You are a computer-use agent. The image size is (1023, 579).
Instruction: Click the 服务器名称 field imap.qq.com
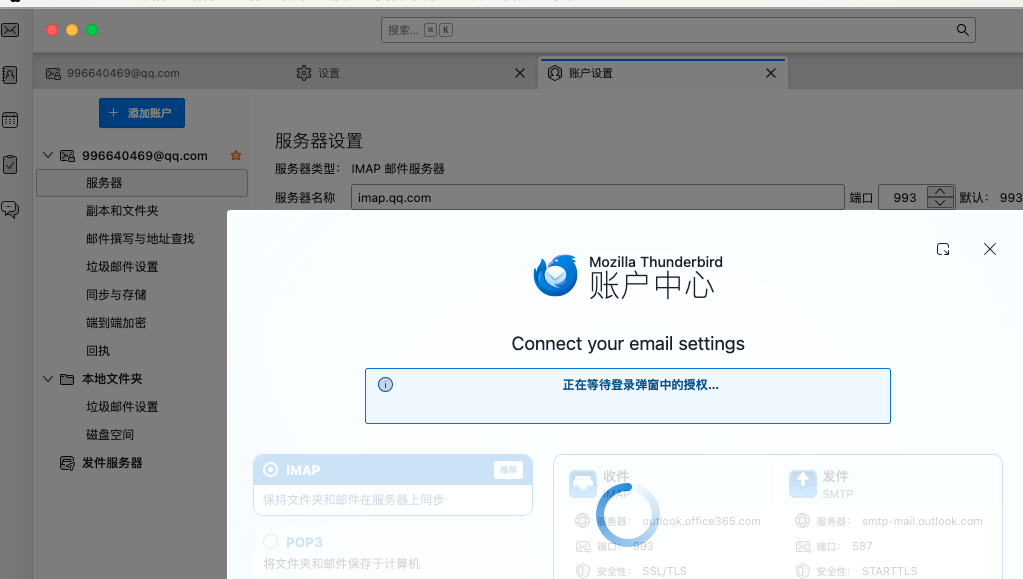tap(598, 197)
